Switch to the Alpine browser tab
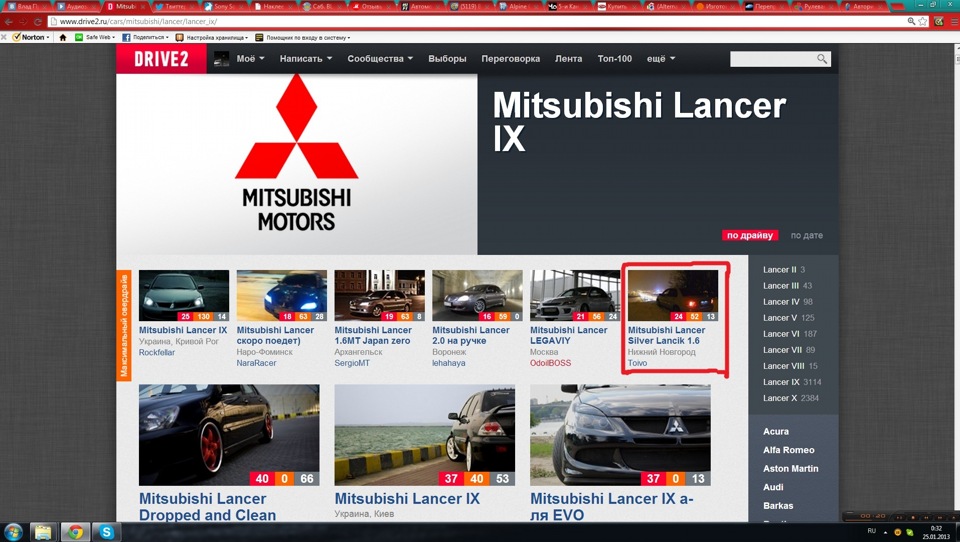 click(520, 6)
